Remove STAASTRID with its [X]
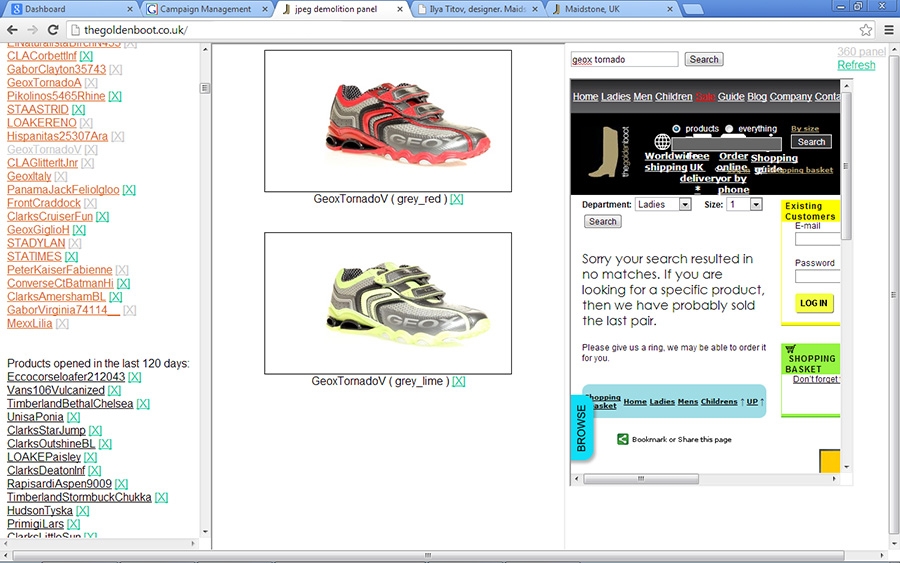Image resolution: width=900 pixels, height=563 pixels. (79, 109)
